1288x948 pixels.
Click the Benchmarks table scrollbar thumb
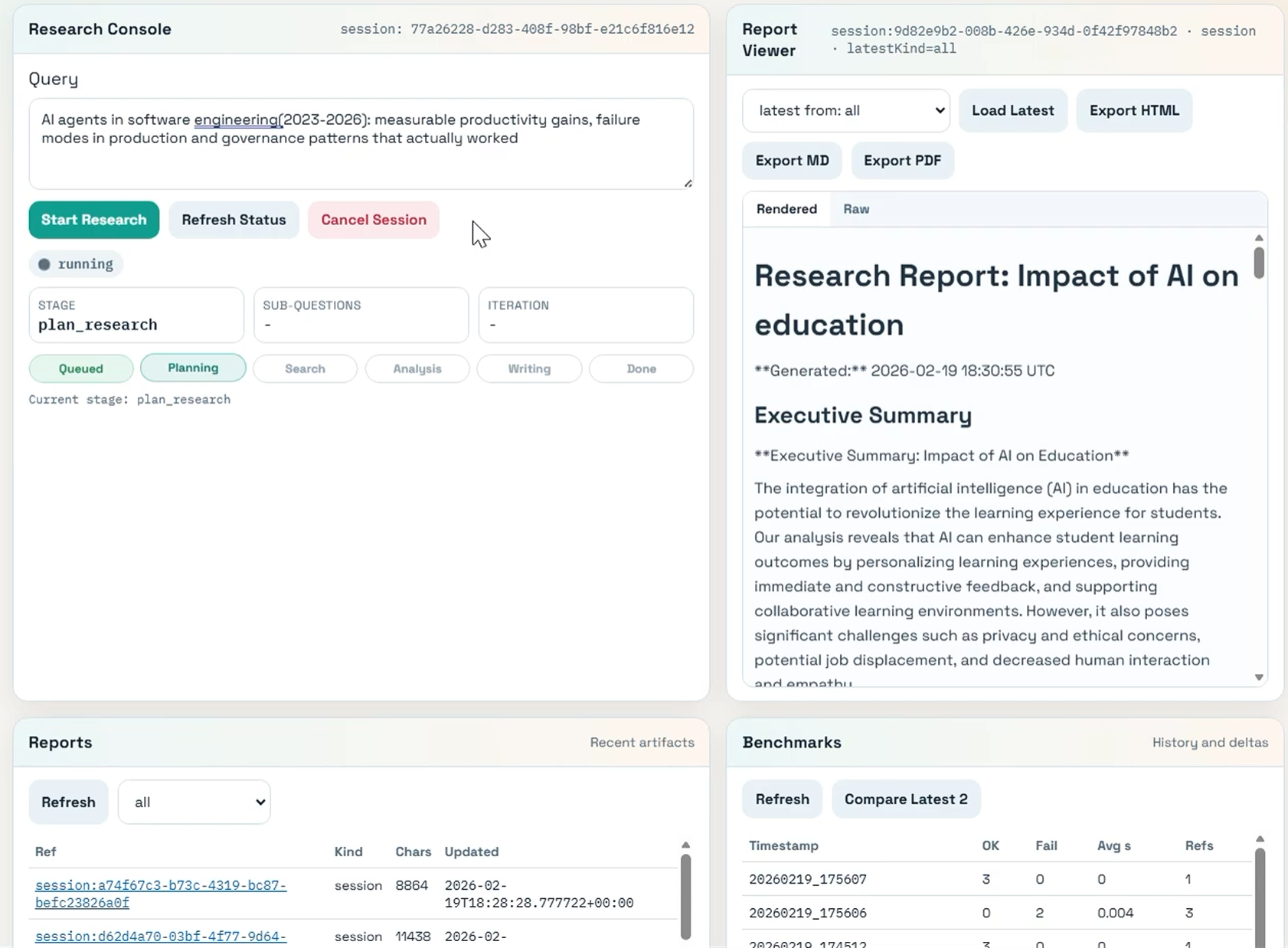coord(1260,897)
